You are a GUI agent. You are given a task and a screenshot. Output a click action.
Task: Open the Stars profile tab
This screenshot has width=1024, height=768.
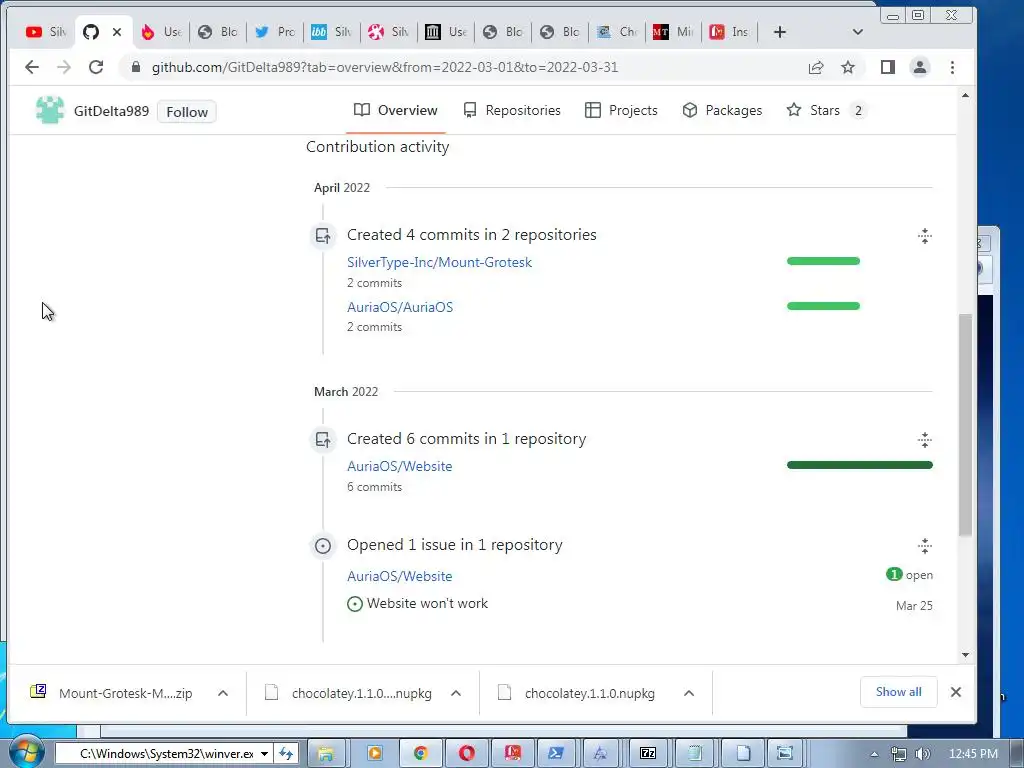click(x=826, y=110)
